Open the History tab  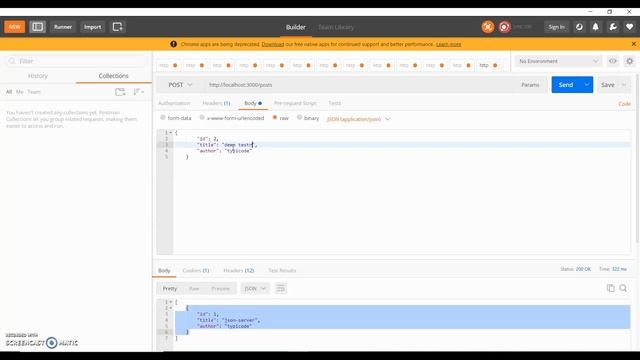pos(38,76)
